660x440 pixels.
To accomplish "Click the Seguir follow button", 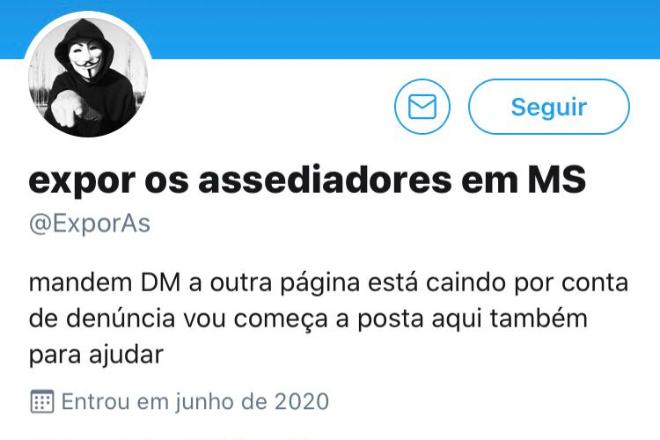I will pos(549,107).
